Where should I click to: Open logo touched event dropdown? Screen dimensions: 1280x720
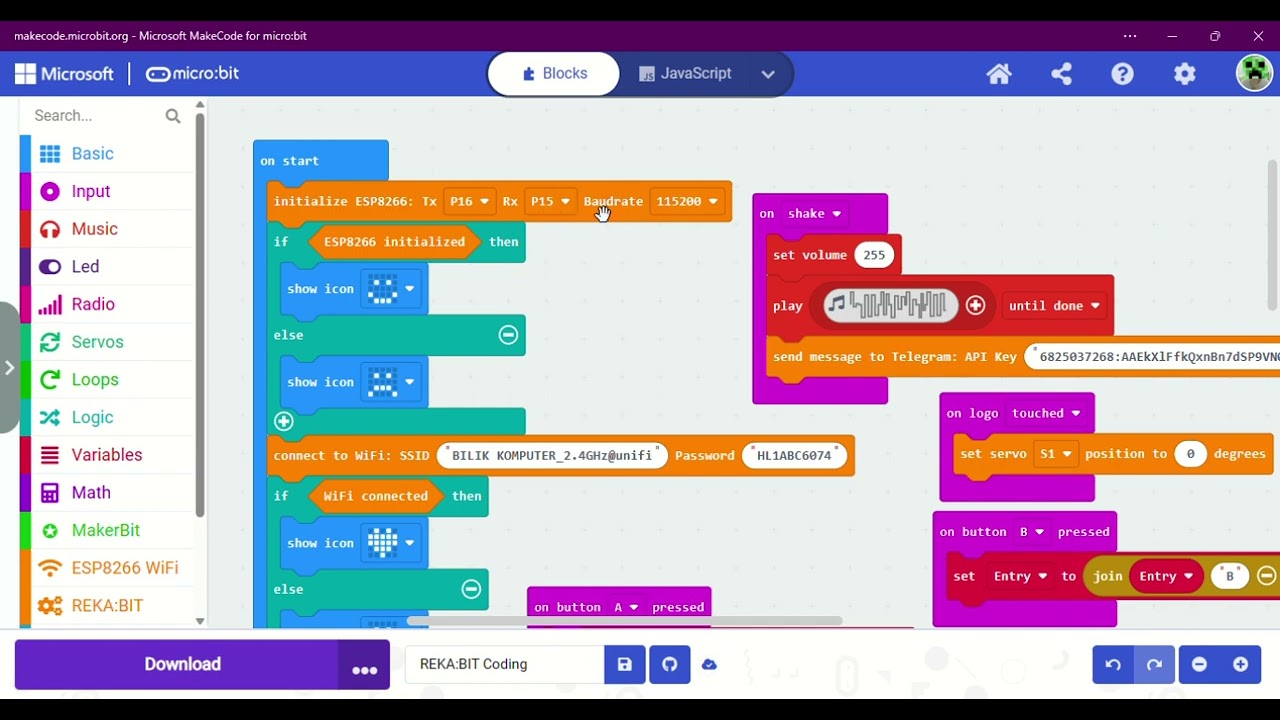pos(1046,413)
